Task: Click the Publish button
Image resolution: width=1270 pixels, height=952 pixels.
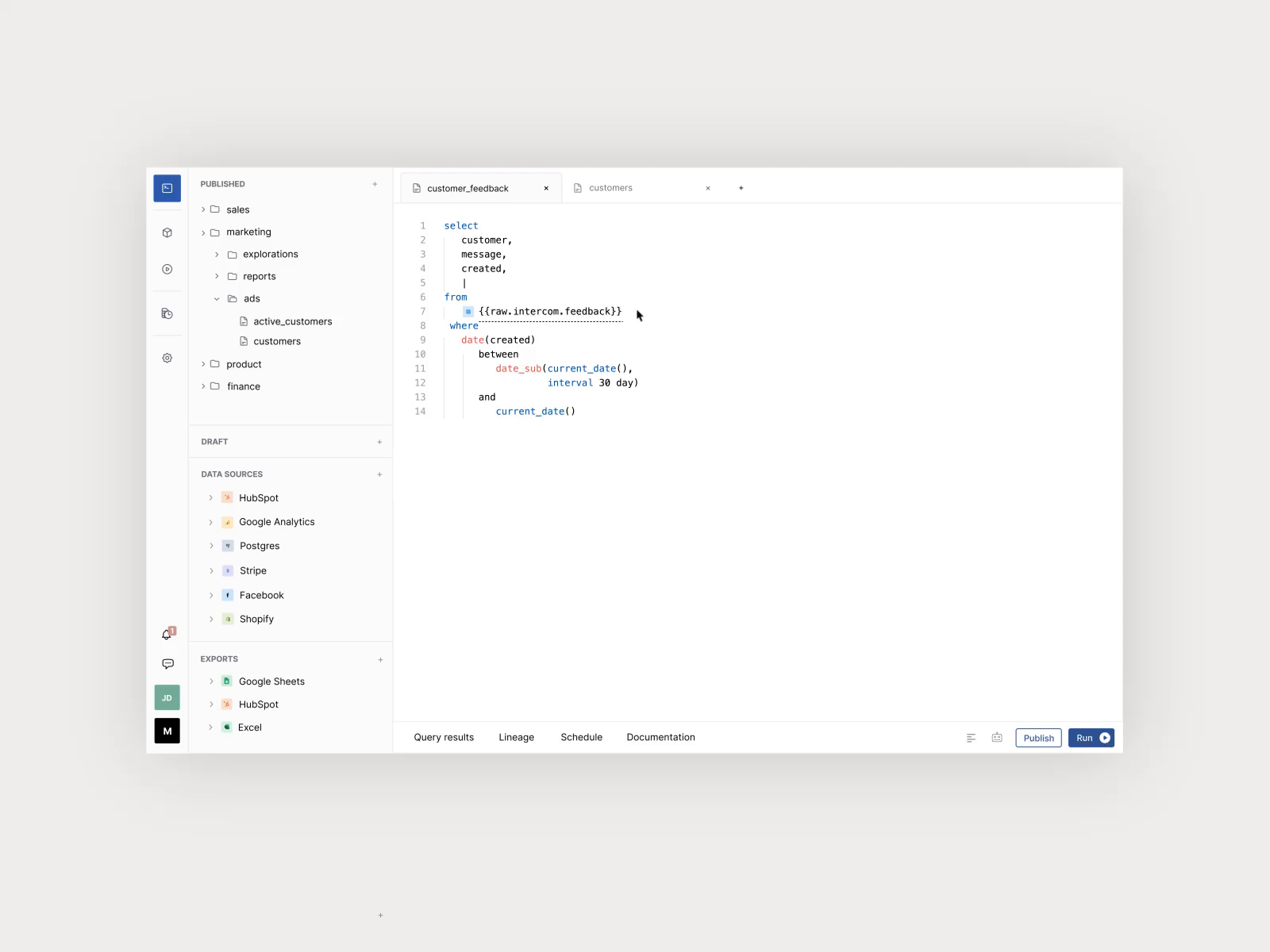Action: pyautogui.click(x=1037, y=738)
